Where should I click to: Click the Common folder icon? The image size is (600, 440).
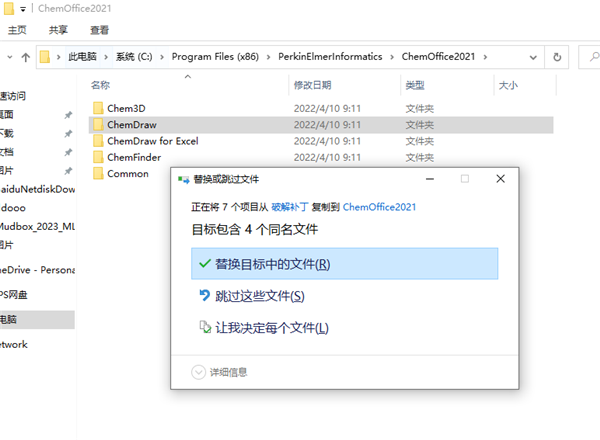coord(98,174)
